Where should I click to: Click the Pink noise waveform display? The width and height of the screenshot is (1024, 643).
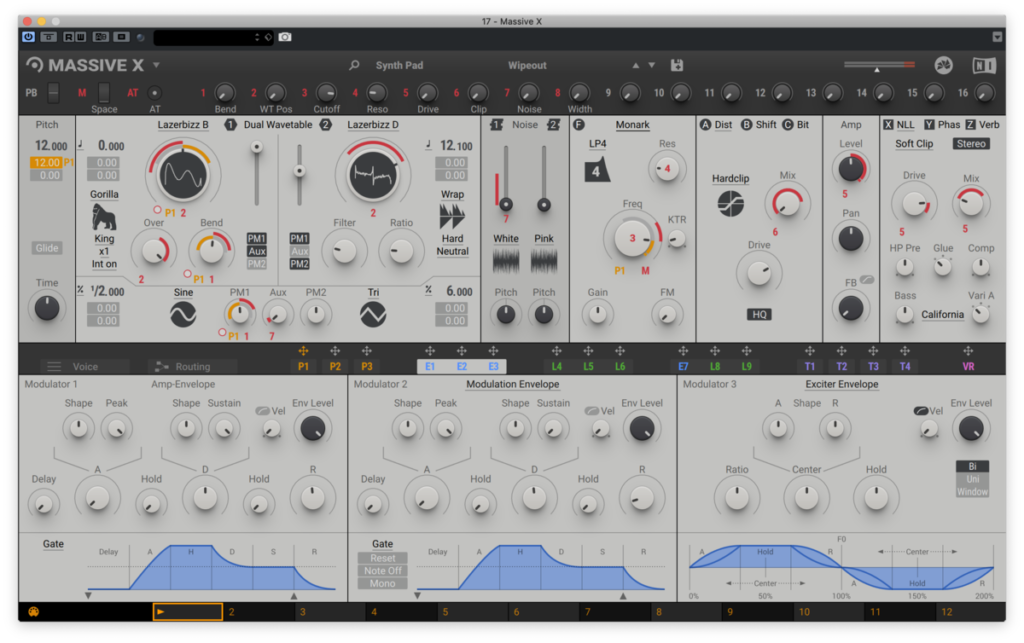pos(543,261)
